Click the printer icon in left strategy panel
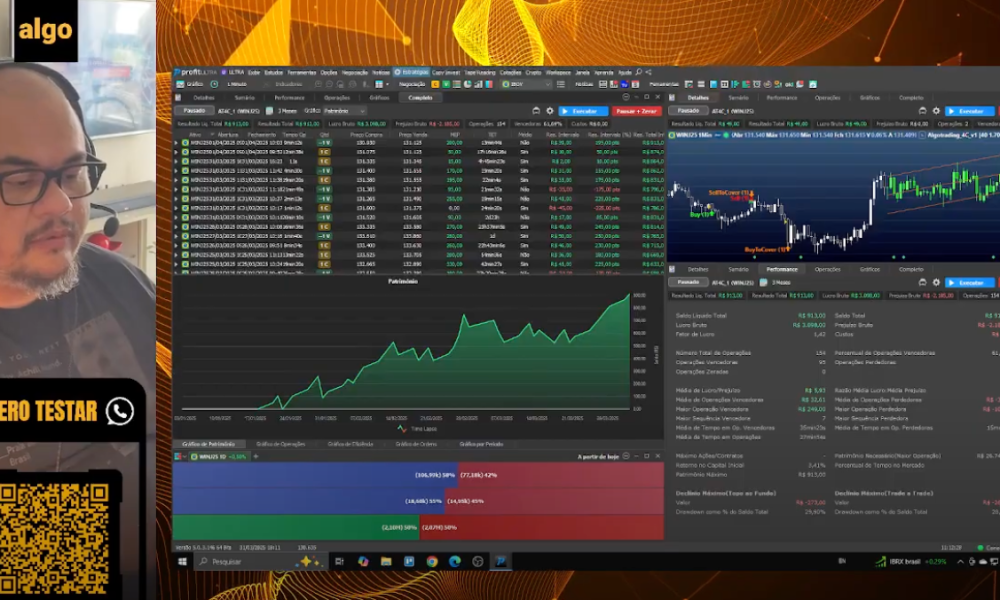Viewport: 1000px width, 600px height. click(537, 111)
